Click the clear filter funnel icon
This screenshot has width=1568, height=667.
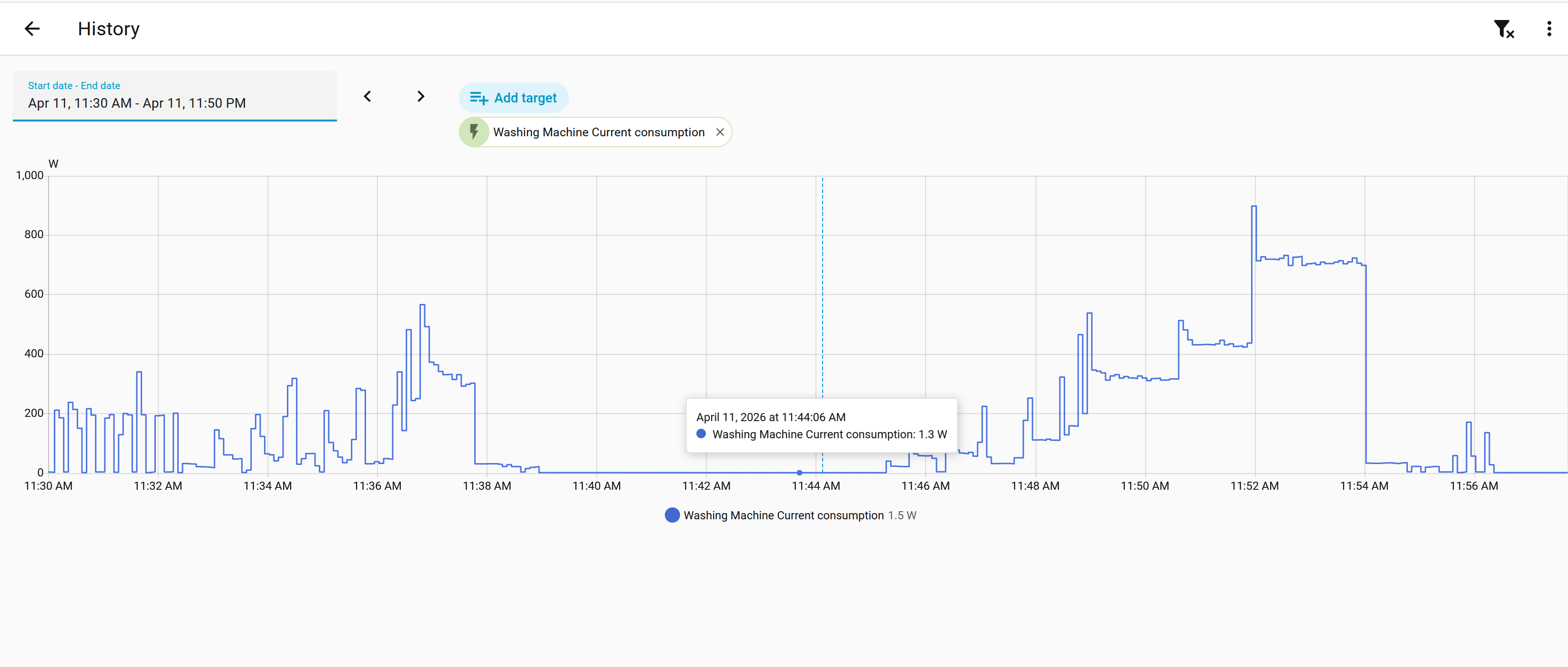point(1504,29)
